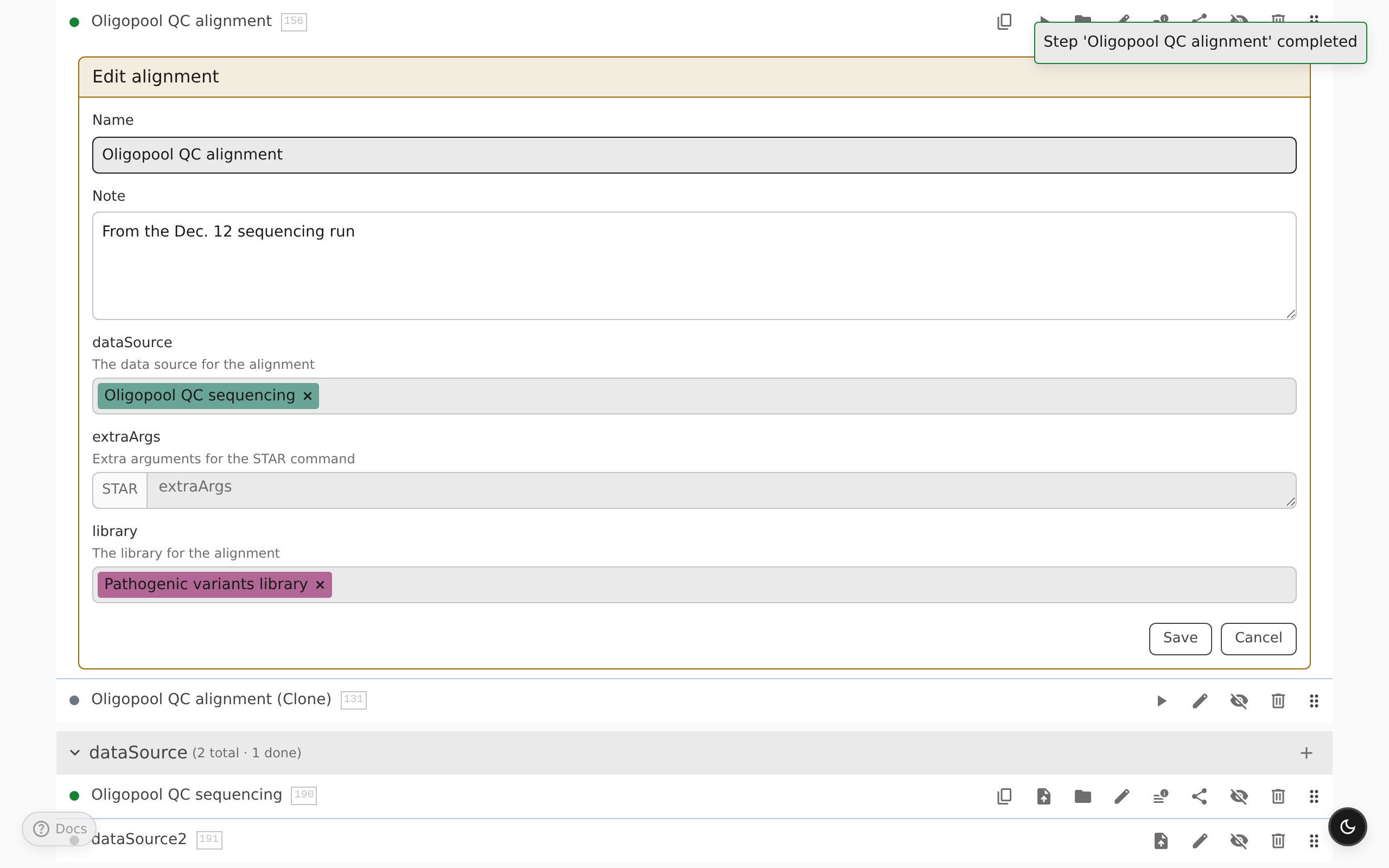View the log of Oligopool QC sequencing
Image resolution: width=1389 pixels, height=868 pixels.
1161,796
